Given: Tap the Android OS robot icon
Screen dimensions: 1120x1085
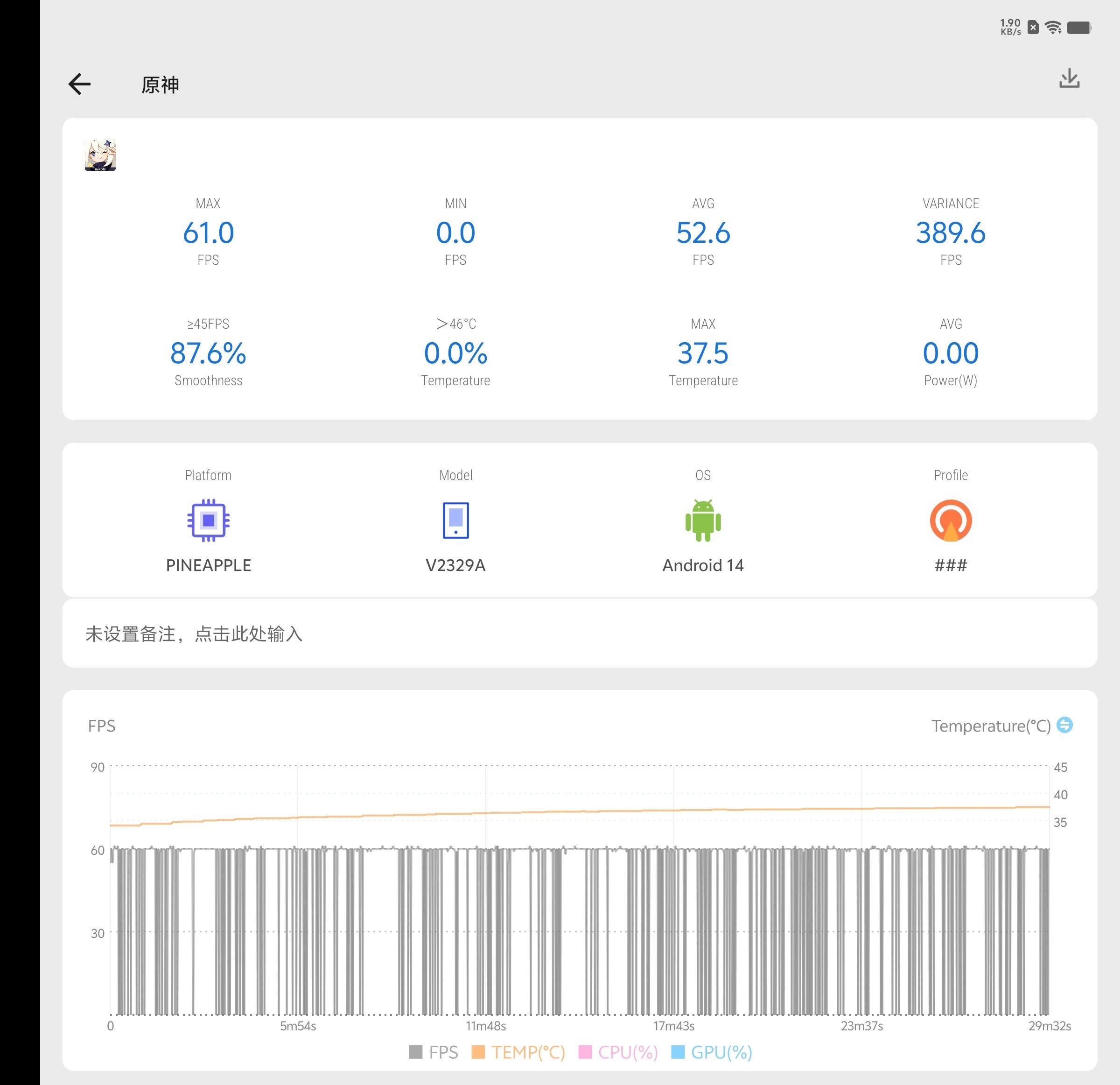Looking at the screenshot, I should pos(703,520).
